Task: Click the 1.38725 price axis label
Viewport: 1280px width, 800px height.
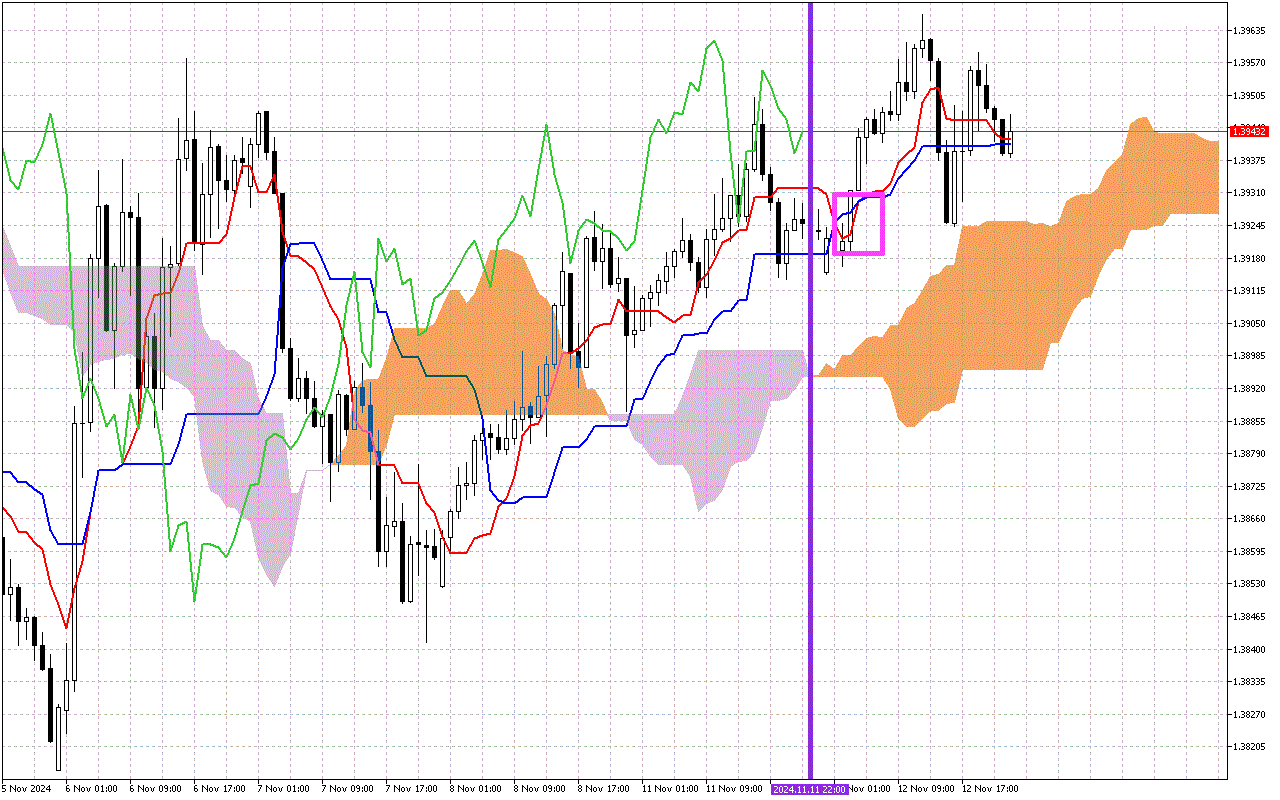Action: click(x=1248, y=487)
